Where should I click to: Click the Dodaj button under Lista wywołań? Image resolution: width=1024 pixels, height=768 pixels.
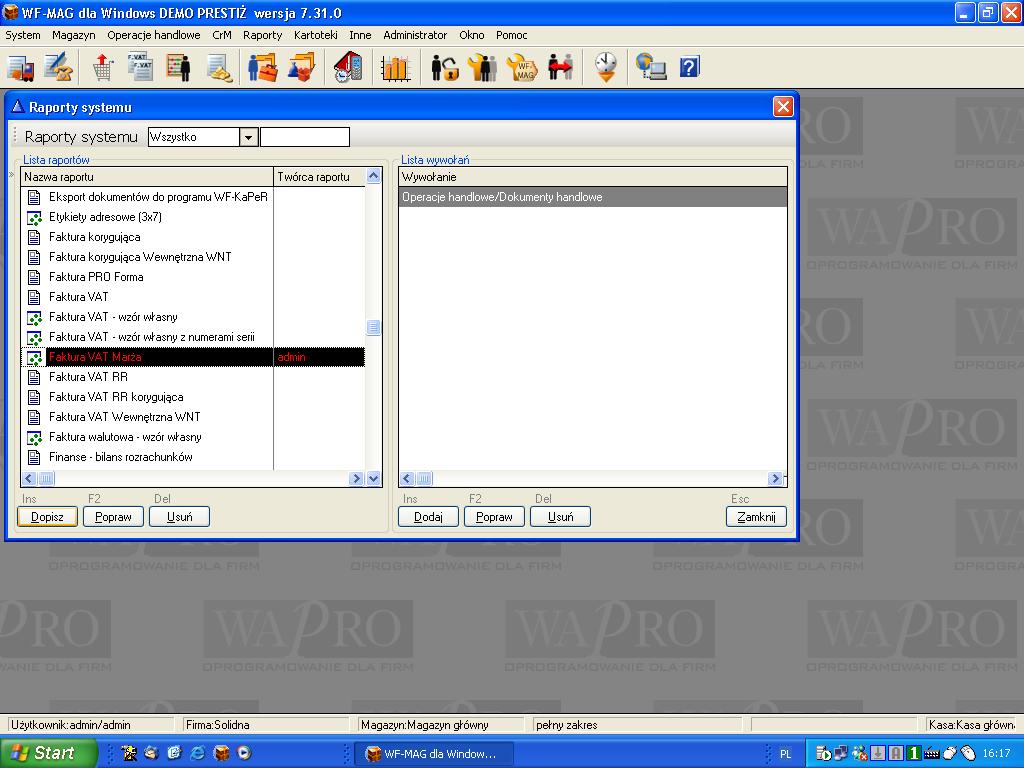click(x=428, y=517)
